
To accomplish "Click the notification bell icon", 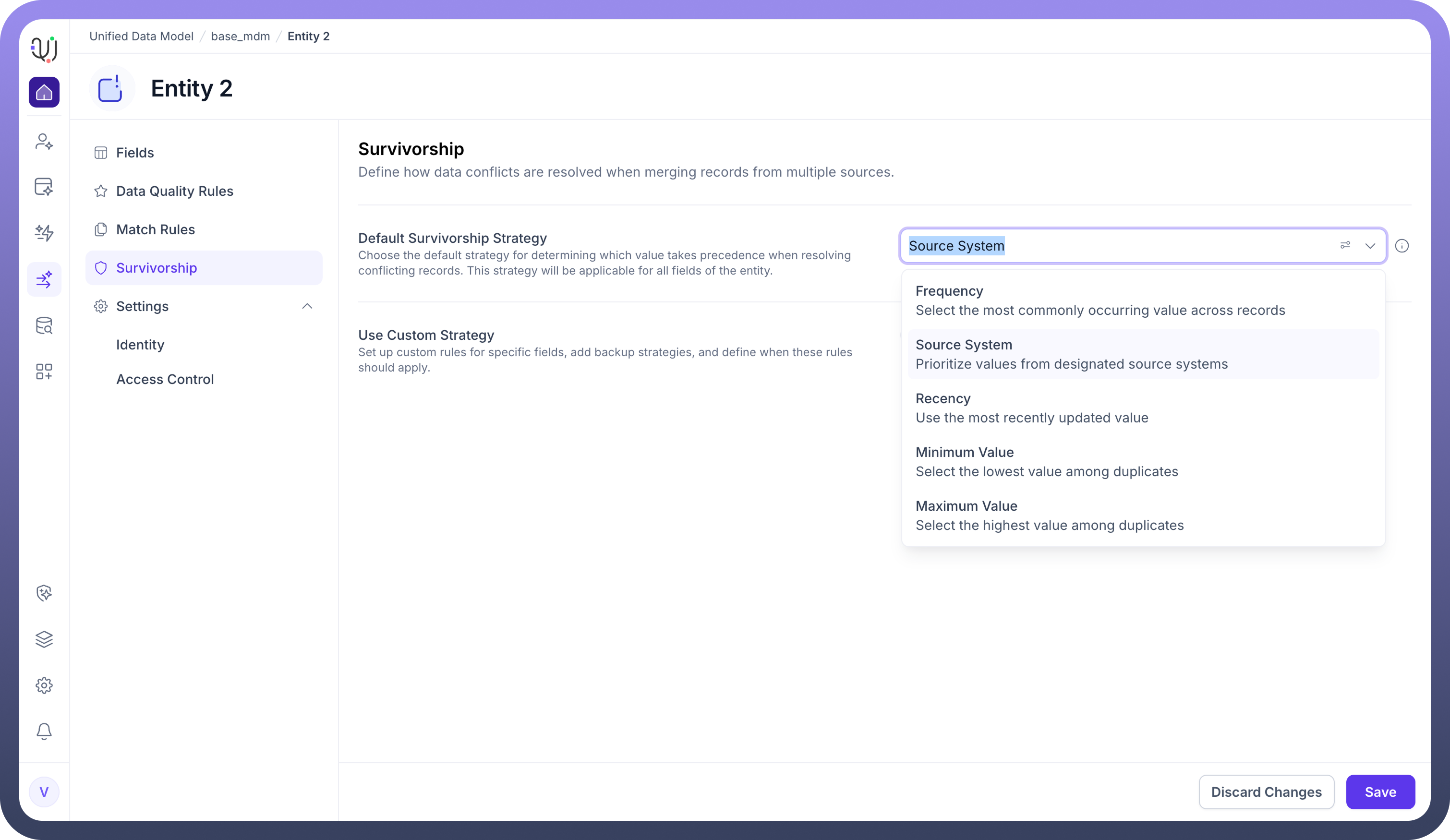I will point(44,731).
